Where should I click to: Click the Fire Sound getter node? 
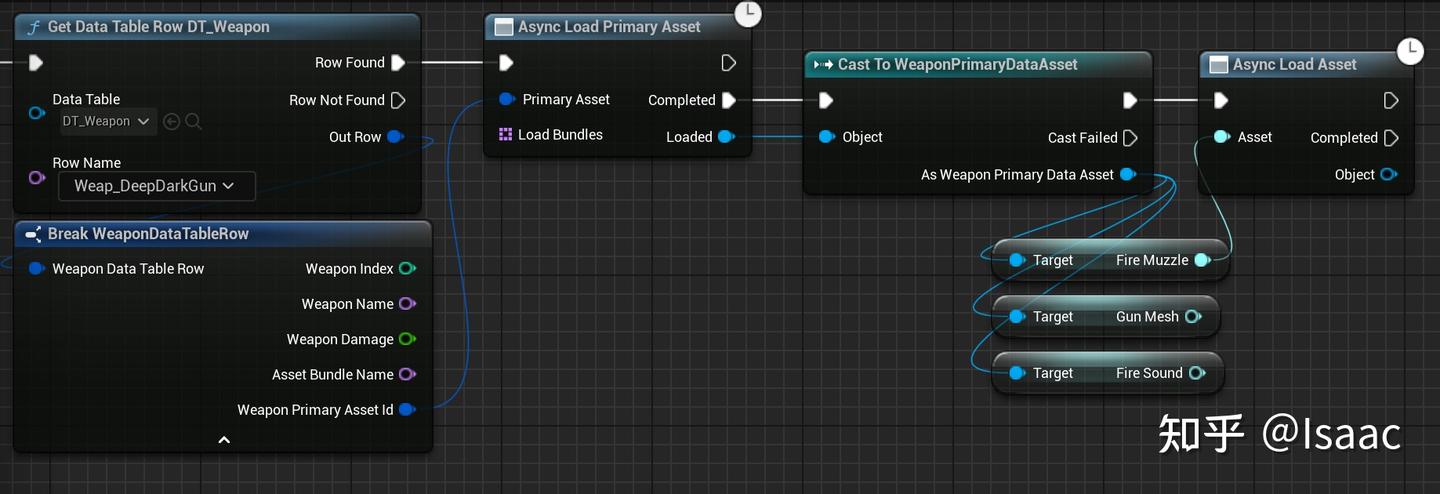click(1108, 373)
